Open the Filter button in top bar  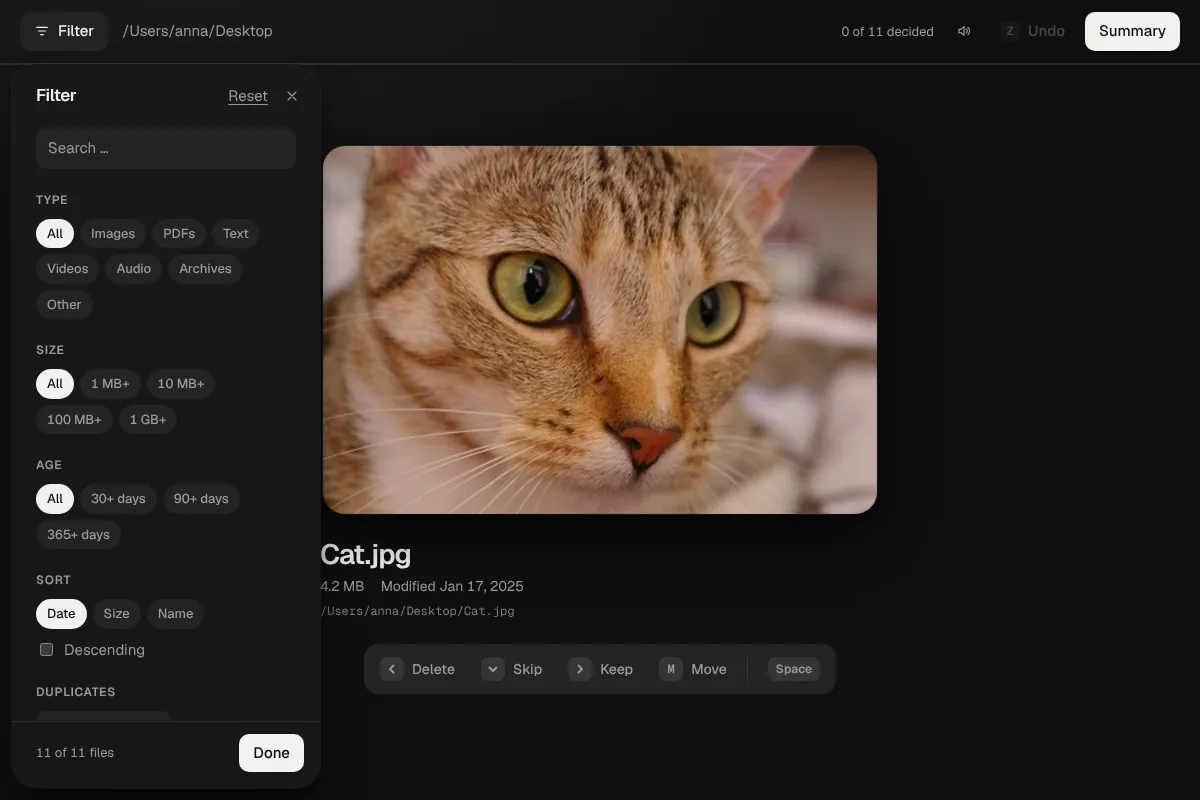64,31
